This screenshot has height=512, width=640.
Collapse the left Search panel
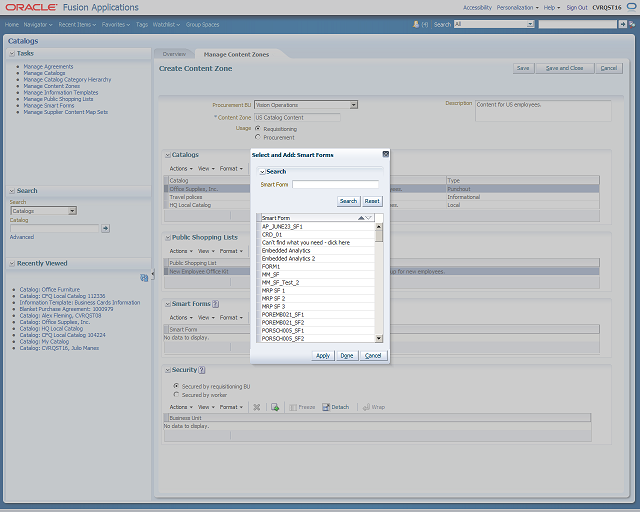point(12,191)
